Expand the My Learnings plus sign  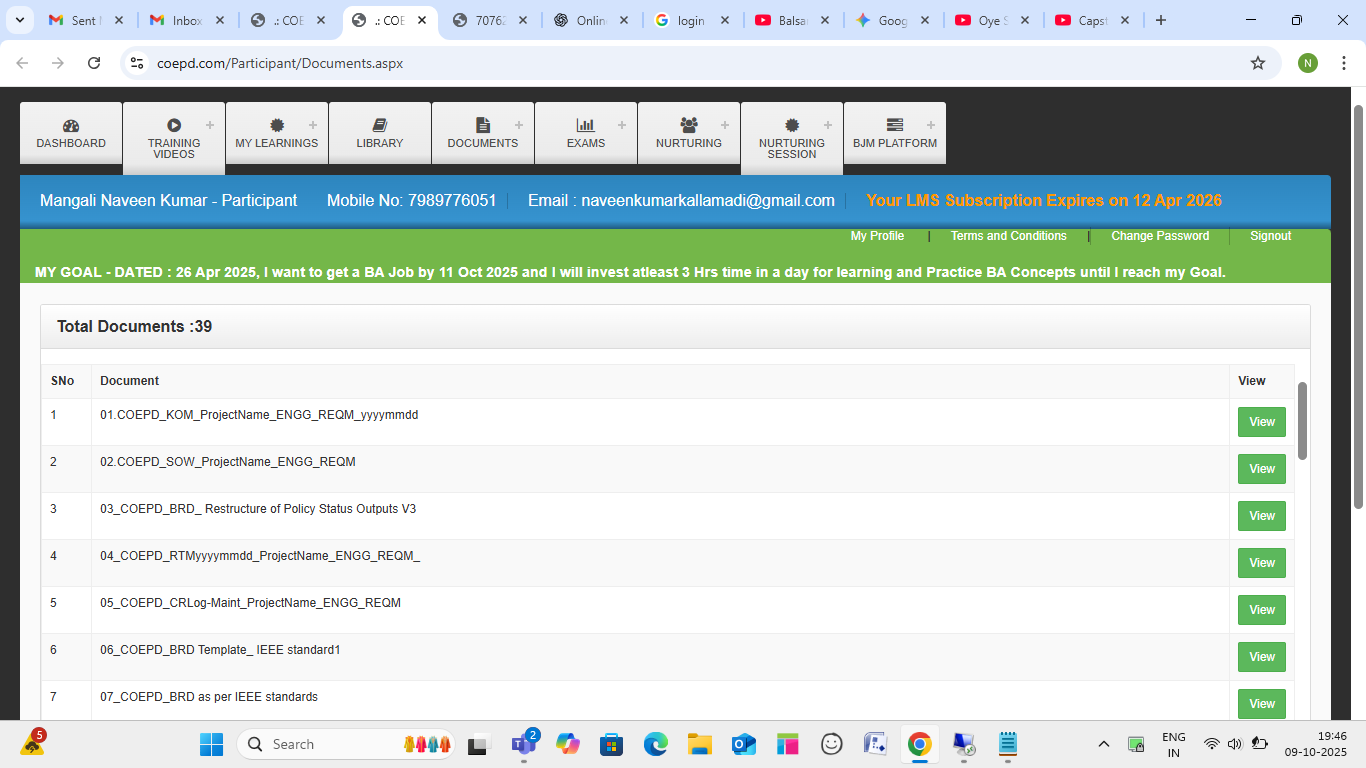coord(312,125)
